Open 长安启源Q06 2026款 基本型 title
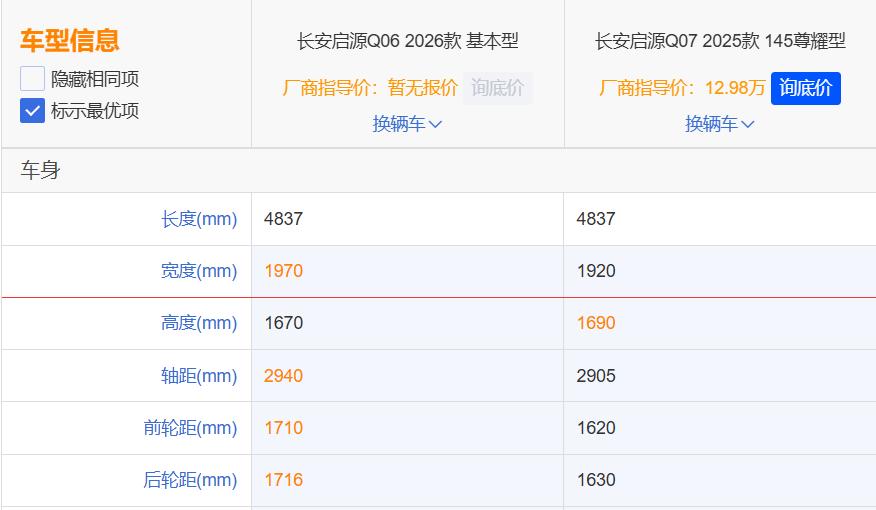The image size is (876, 510). coord(408,41)
